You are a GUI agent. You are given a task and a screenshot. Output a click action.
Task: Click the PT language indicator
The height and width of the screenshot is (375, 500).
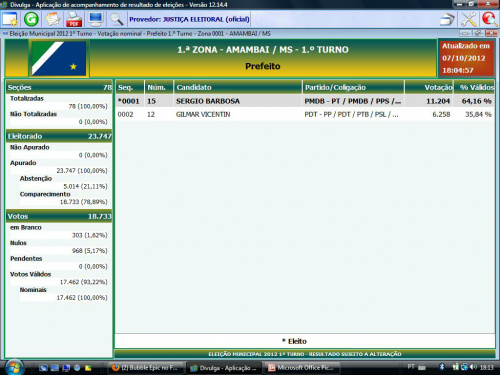tap(411, 367)
